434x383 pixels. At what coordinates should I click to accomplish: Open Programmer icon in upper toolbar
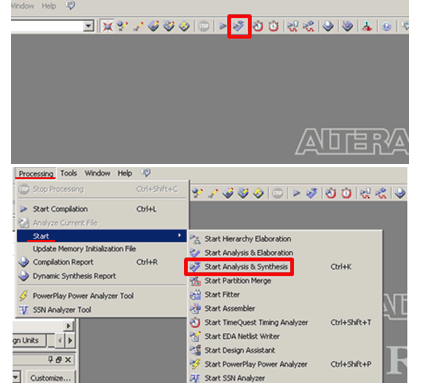click(x=347, y=26)
